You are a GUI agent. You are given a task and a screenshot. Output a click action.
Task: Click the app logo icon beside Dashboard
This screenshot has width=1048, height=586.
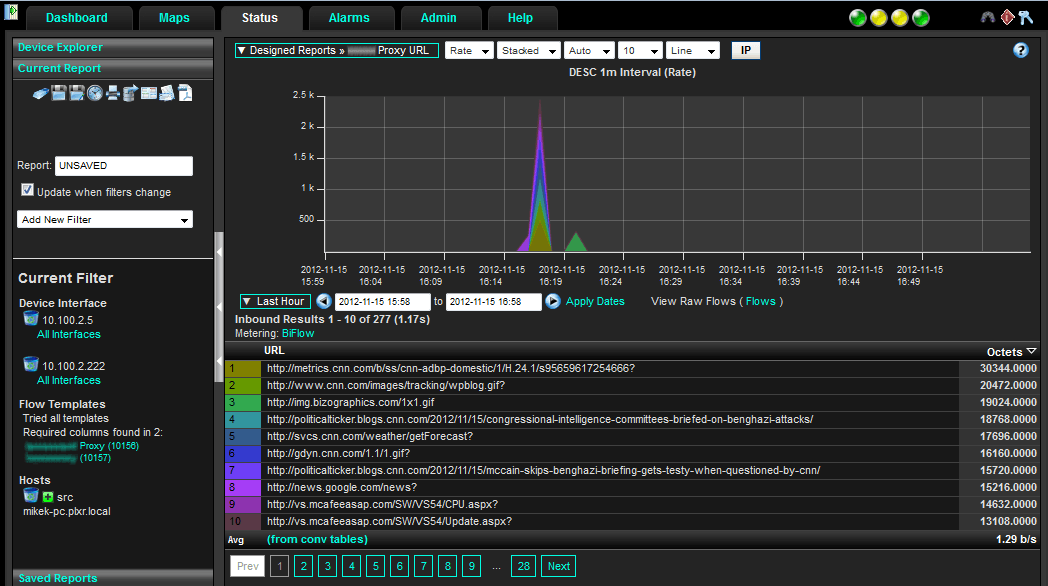[x=11, y=11]
